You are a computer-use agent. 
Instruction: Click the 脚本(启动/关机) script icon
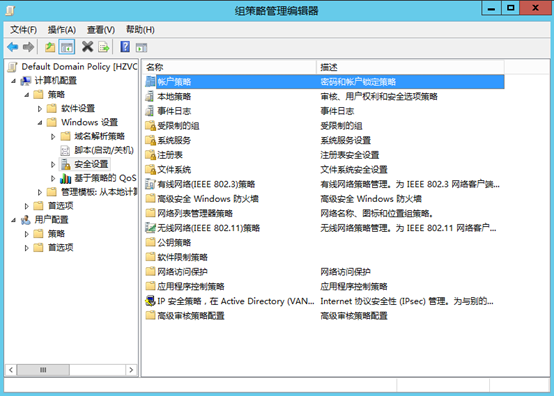click(x=65, y=150)
